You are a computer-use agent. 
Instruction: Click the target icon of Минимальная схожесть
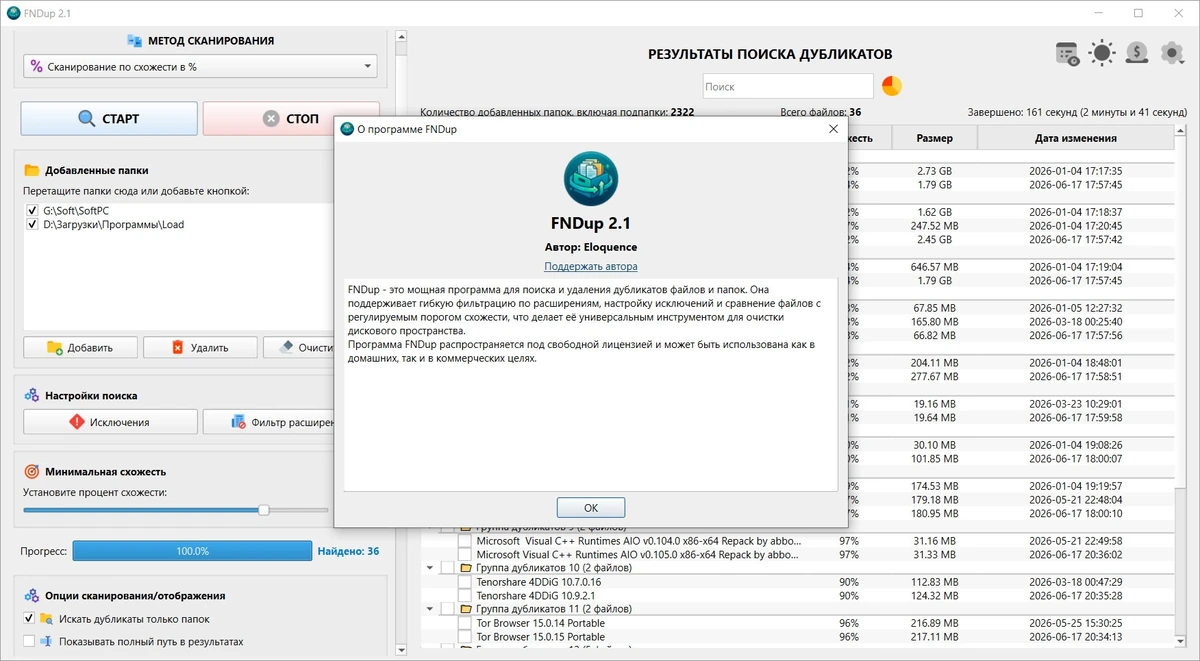tap(31, 471)
